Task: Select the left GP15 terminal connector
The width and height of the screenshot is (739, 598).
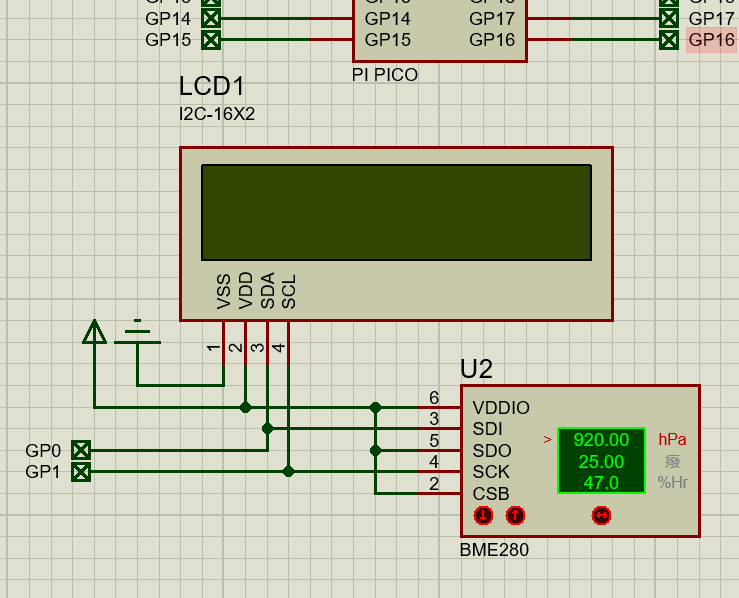Action: point(211,40)
